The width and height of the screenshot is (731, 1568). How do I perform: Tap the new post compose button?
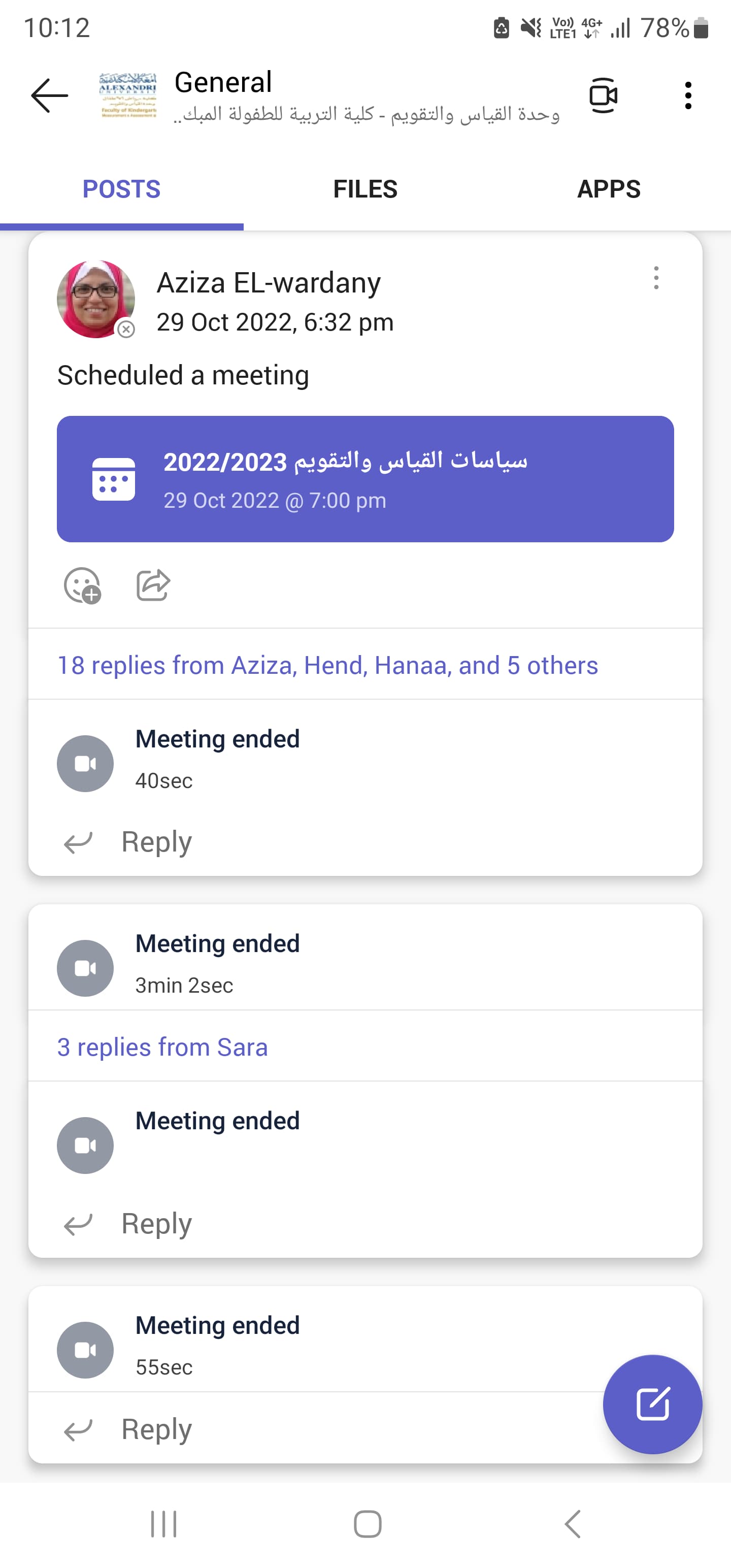[652, 1404]
